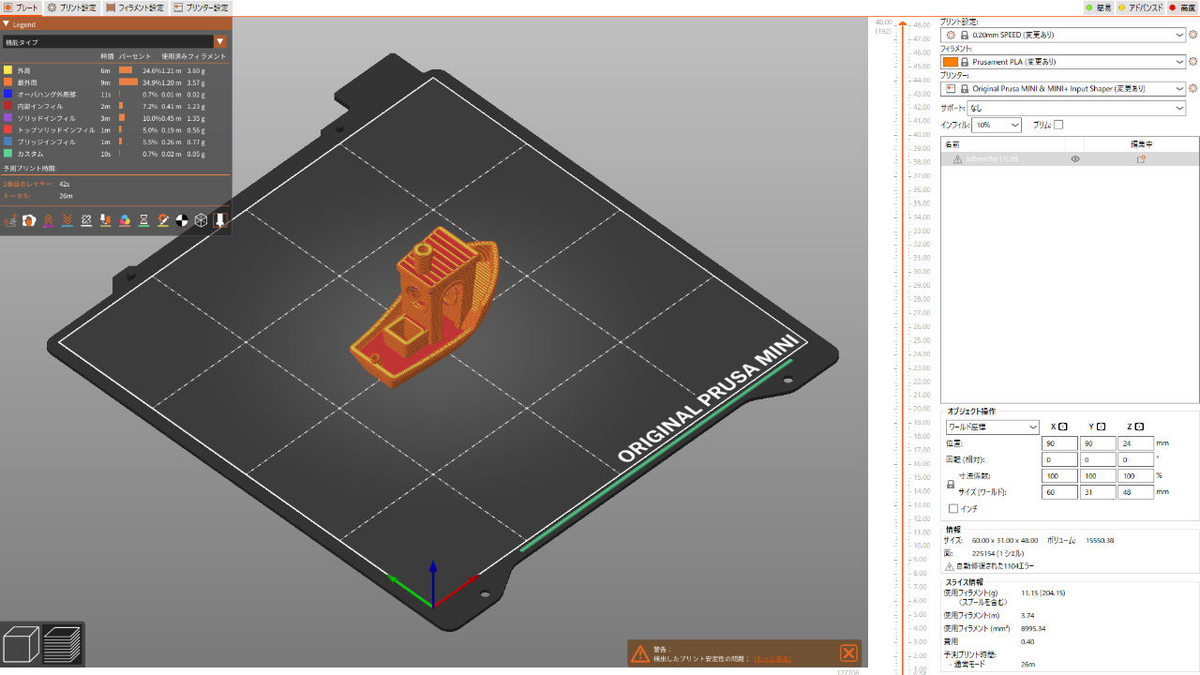
Task: Switch to sliced layers preview icon
Action: coord(62,643)
